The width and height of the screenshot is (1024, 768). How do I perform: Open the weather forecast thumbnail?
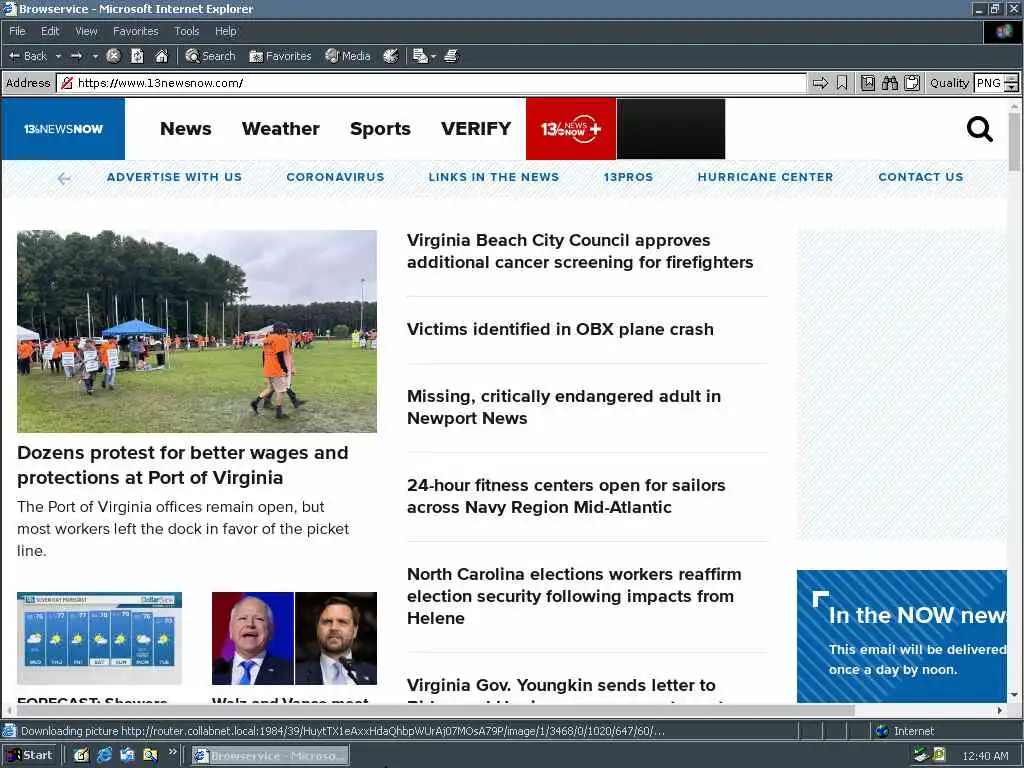(x=99, y=638)
